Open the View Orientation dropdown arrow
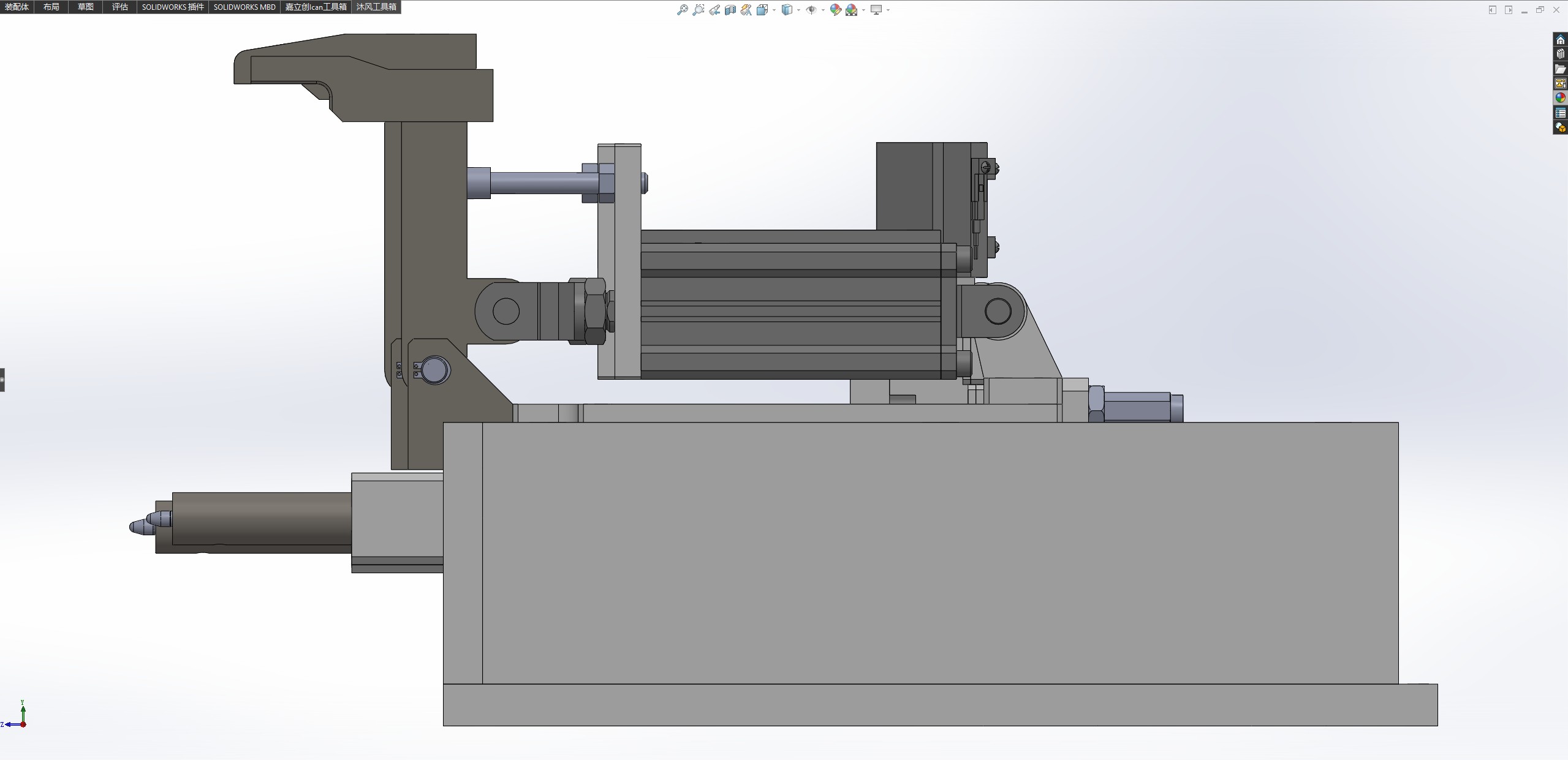The width and height of the screenshot is (1568, 760). click(x=774, y=10)
